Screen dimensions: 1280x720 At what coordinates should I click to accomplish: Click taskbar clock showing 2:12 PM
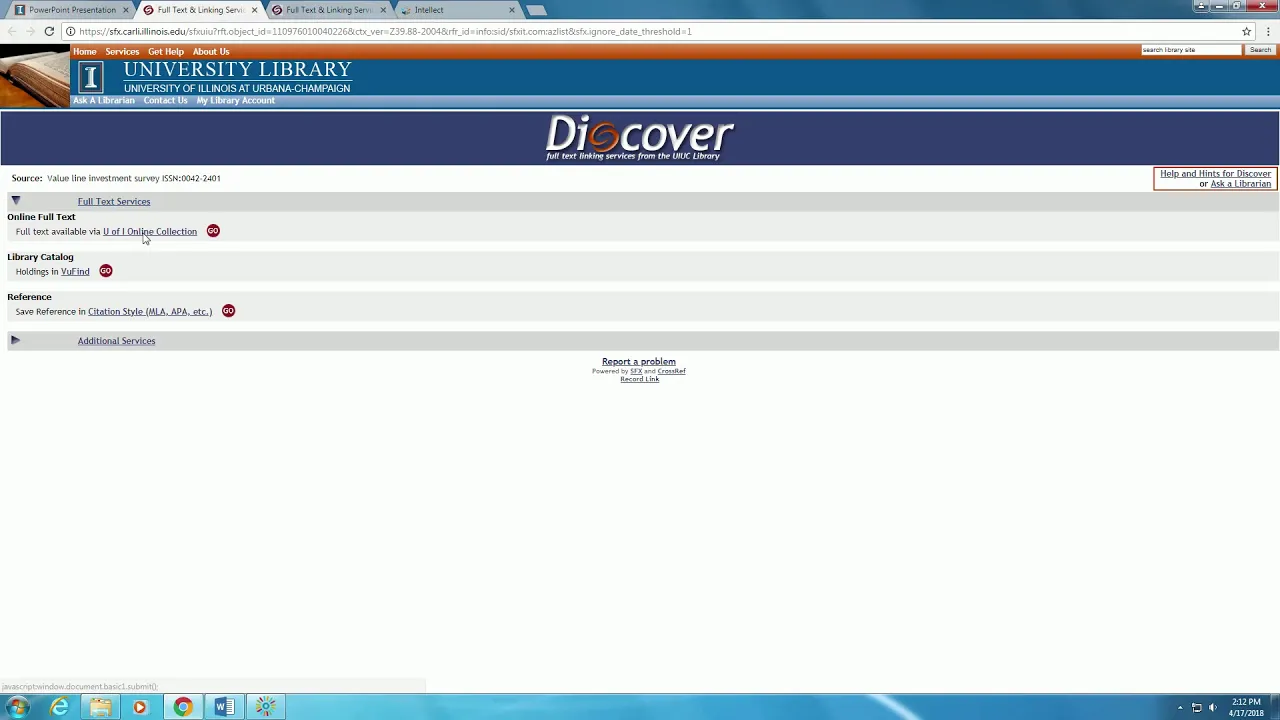[x=1246, y=707]
